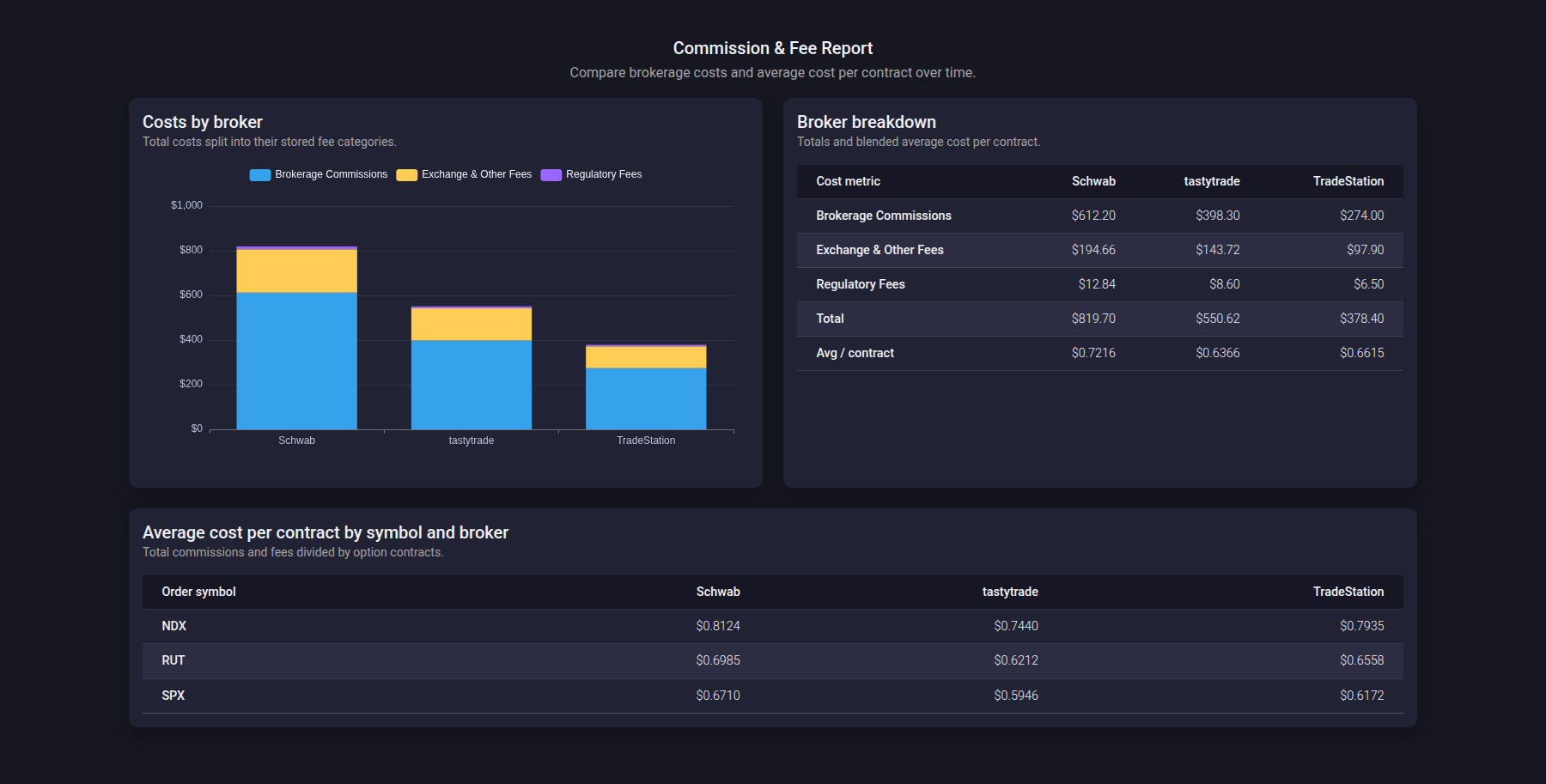Click Schwab exchange fees value $194.66

(x=1093, y=250)
